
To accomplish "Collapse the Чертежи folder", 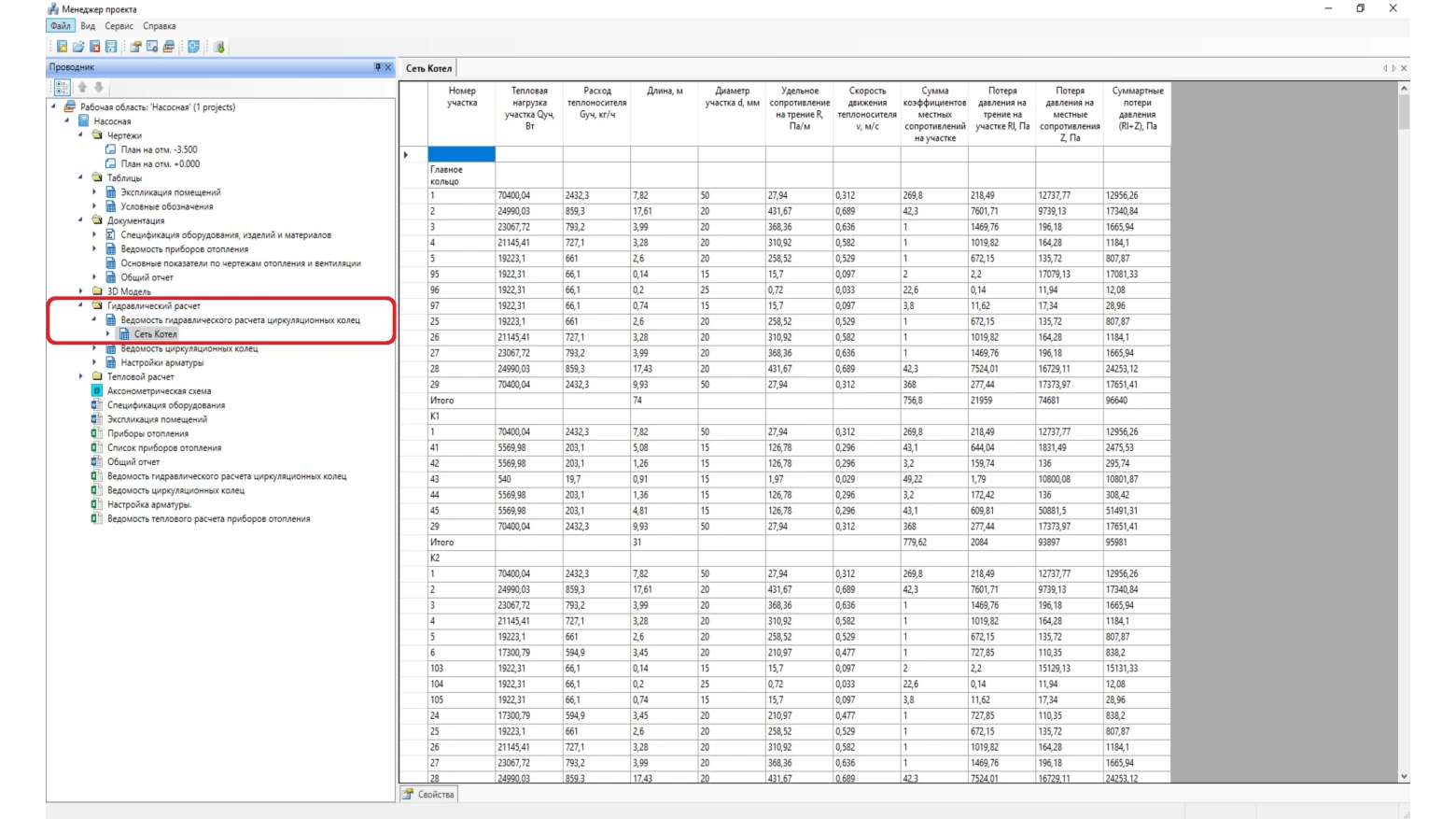I will click(x=81, y=135).
